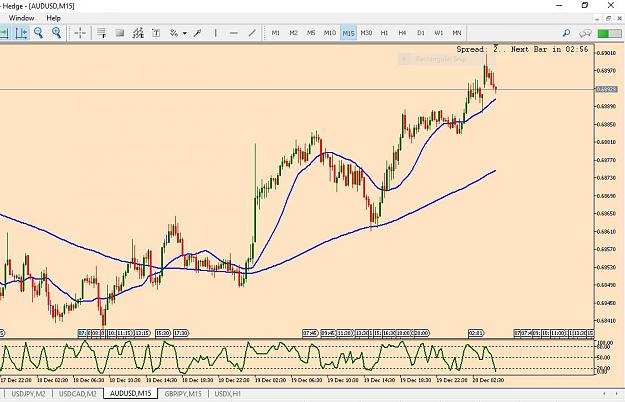The width and height of the screenshot is (625, 402).
Task: Minimize the main Hedge window
Action: 559,6
